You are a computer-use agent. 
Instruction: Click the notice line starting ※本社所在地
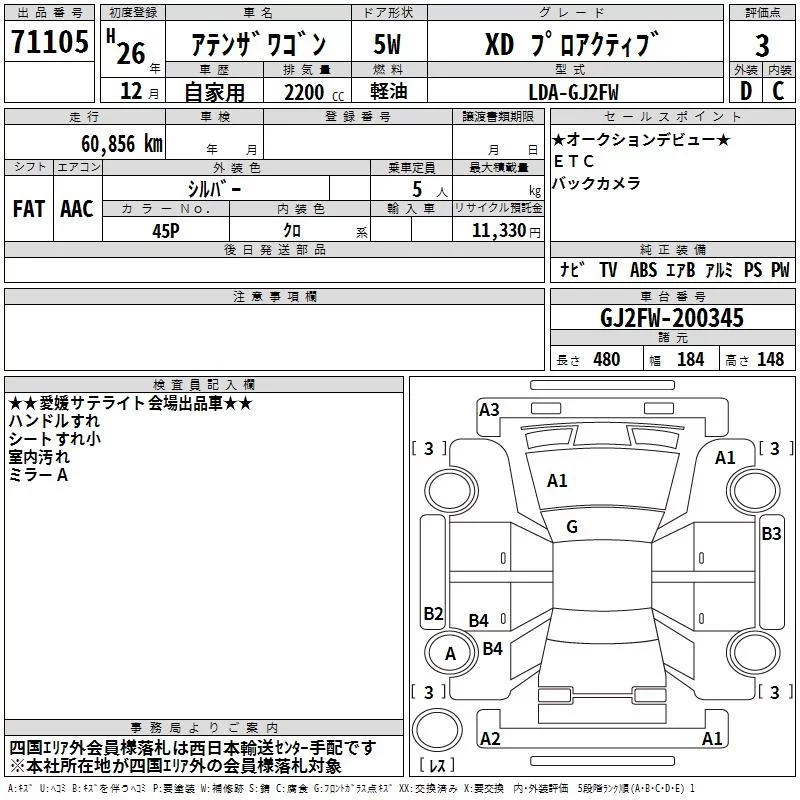[x=176, y=766]
